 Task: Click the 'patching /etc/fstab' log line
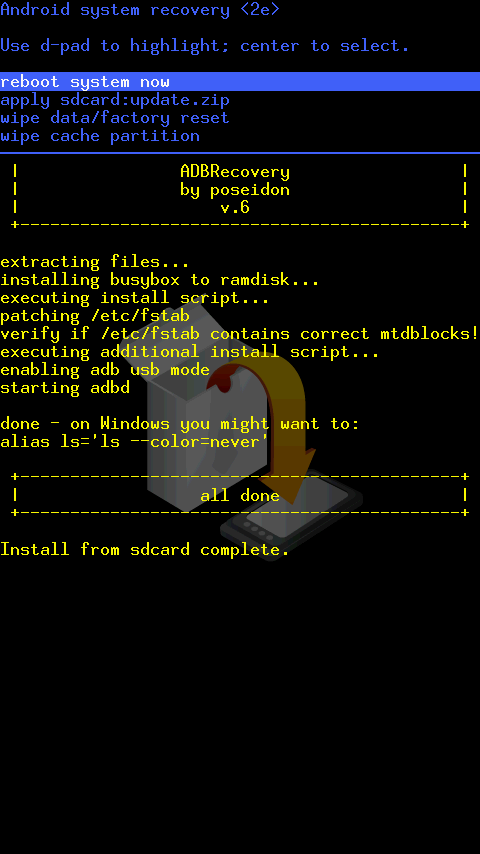[95, 316]
